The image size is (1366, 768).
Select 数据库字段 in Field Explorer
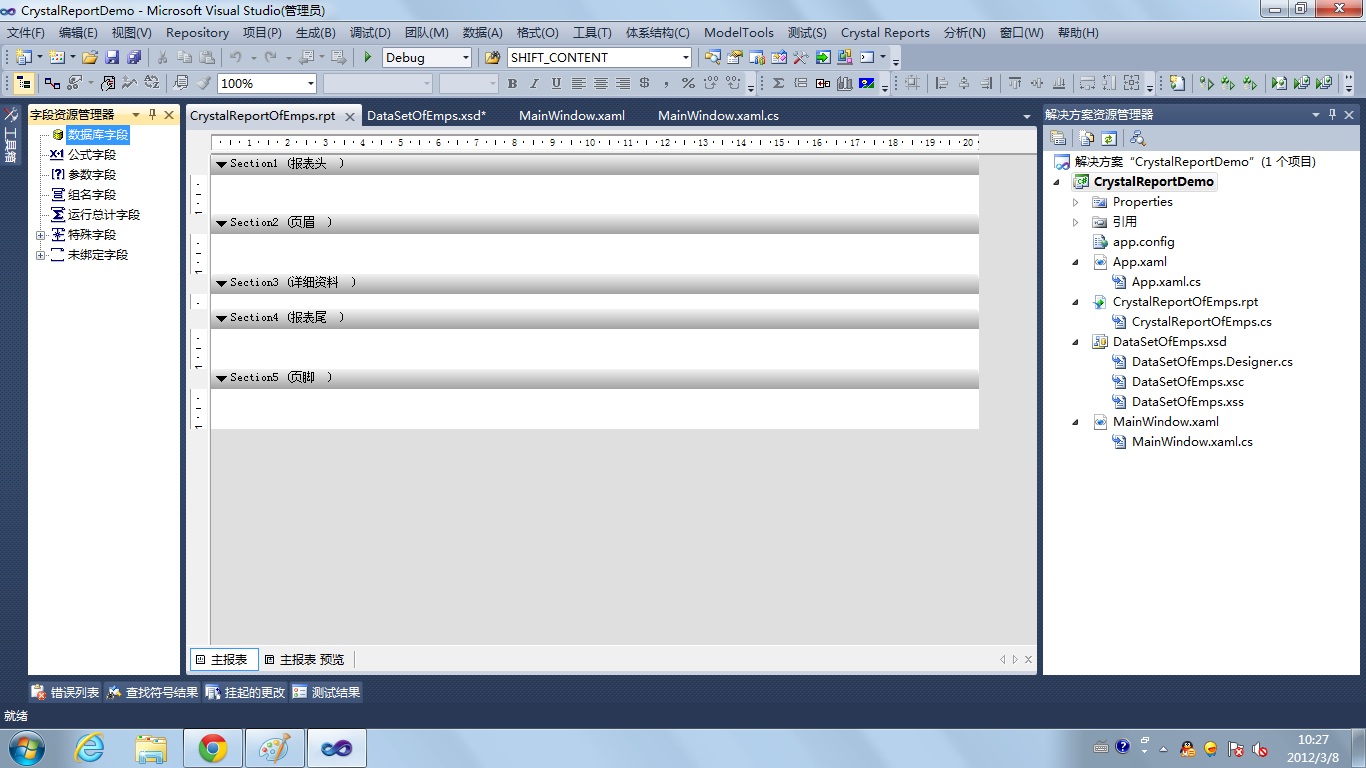(x=98, y=135)
